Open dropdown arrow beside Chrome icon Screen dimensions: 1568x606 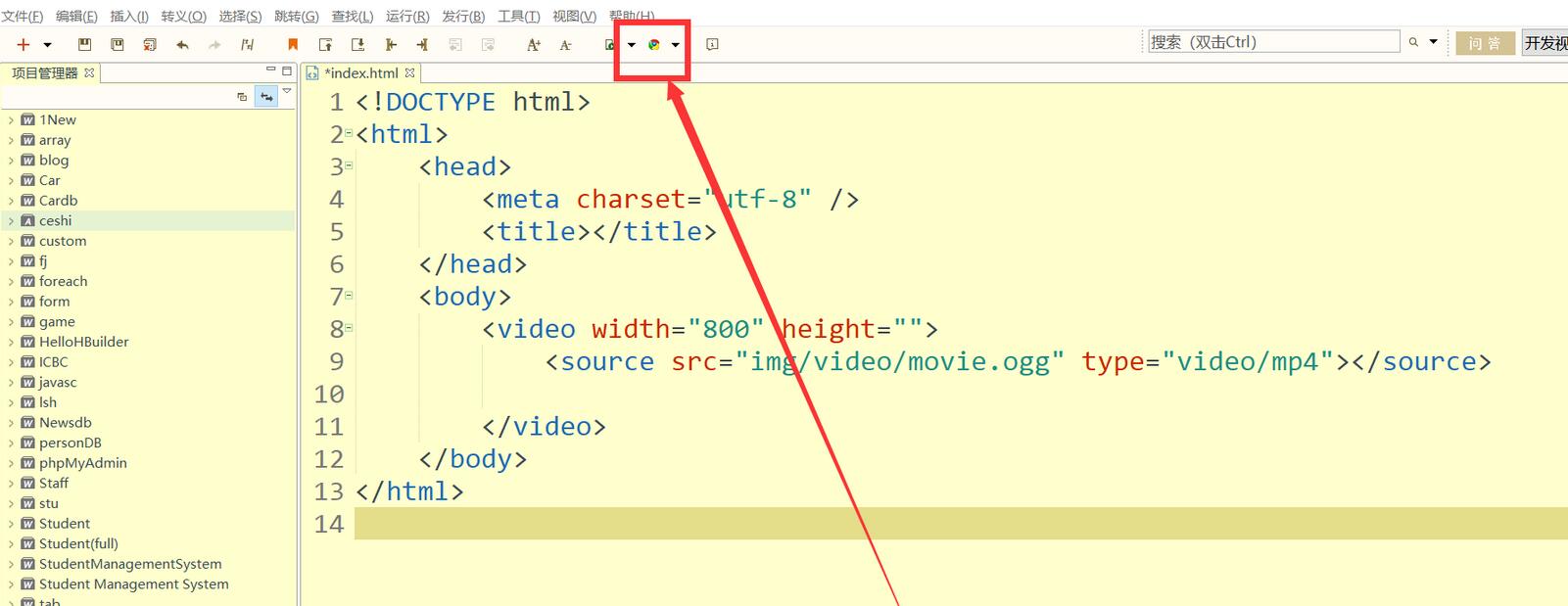[676, 45]
